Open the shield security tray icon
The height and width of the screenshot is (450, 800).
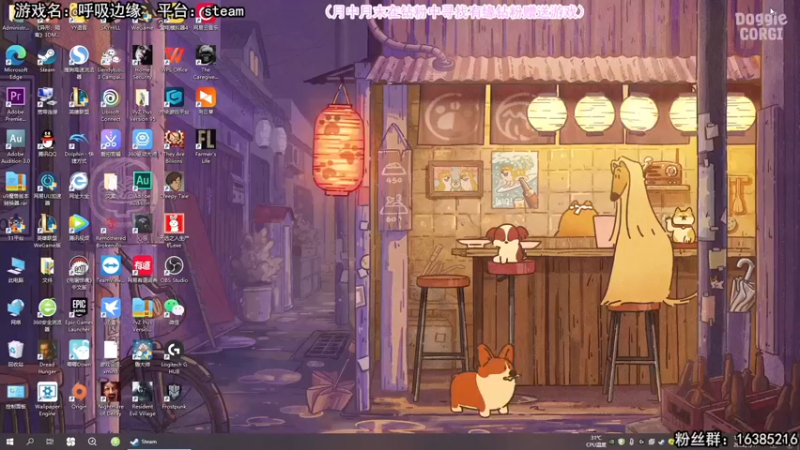tap(621, 442)
